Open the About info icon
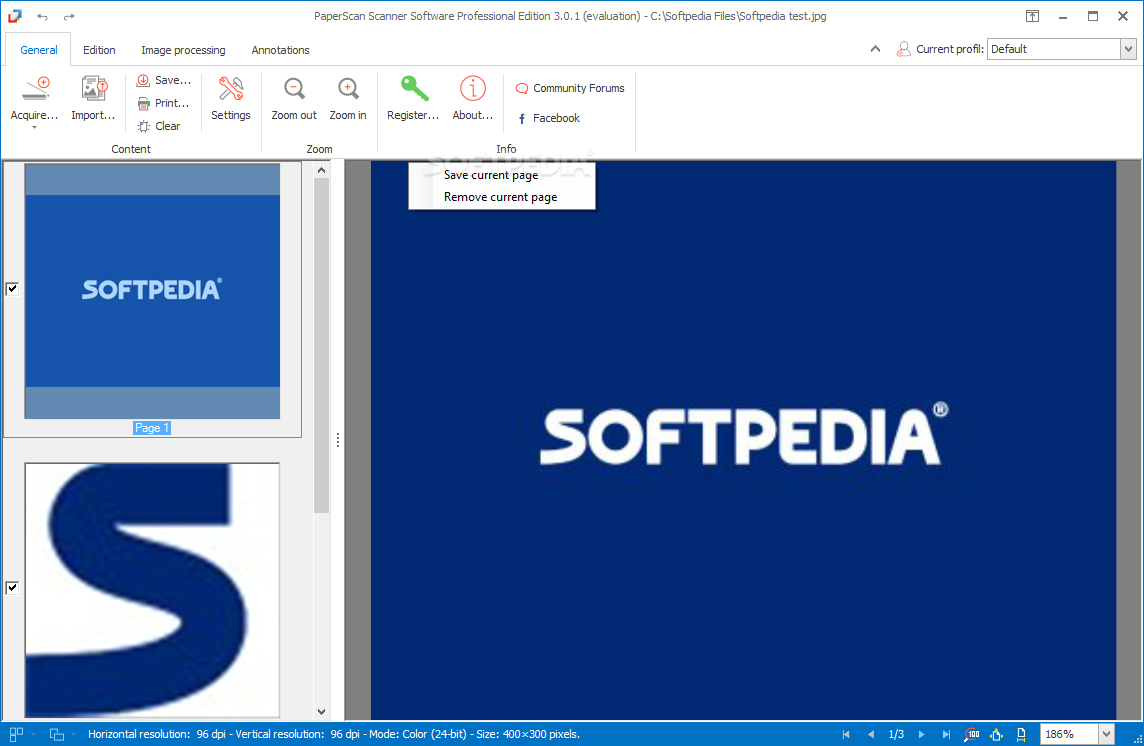The height and width of the screenshot is (746, 1144). [473, 90]
